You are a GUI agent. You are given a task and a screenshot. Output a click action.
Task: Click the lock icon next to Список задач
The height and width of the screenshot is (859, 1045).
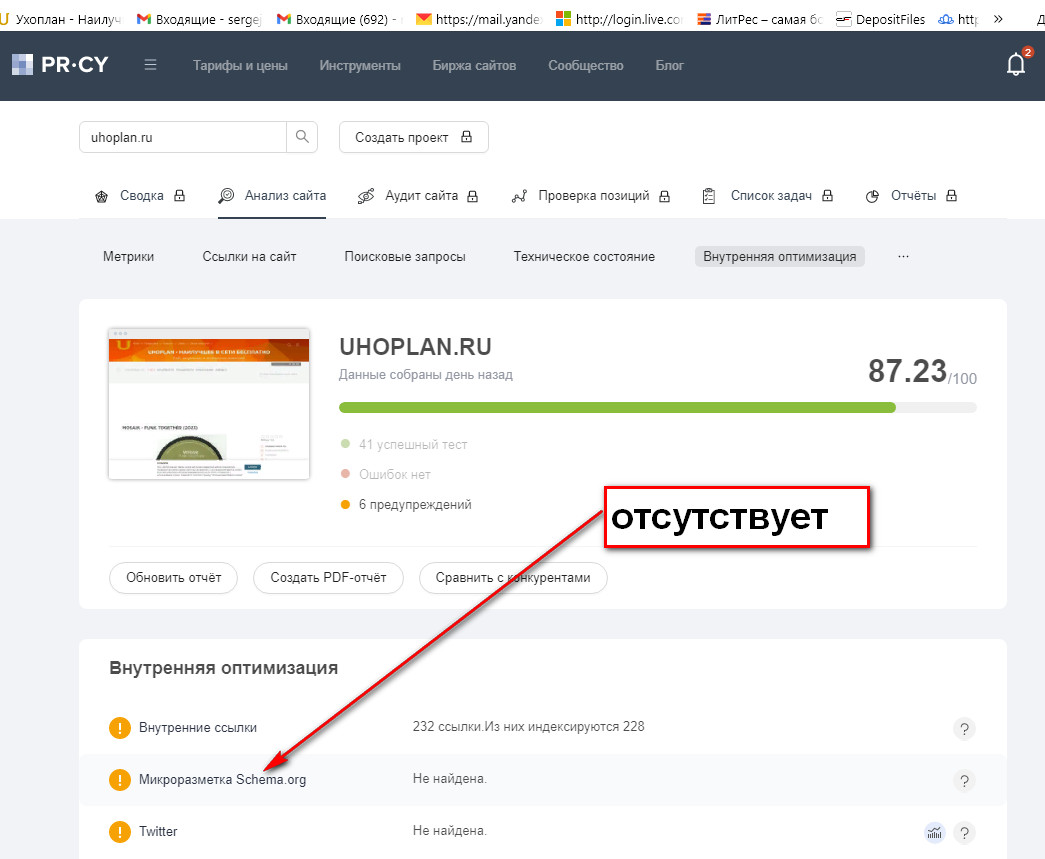coord(827,195)
